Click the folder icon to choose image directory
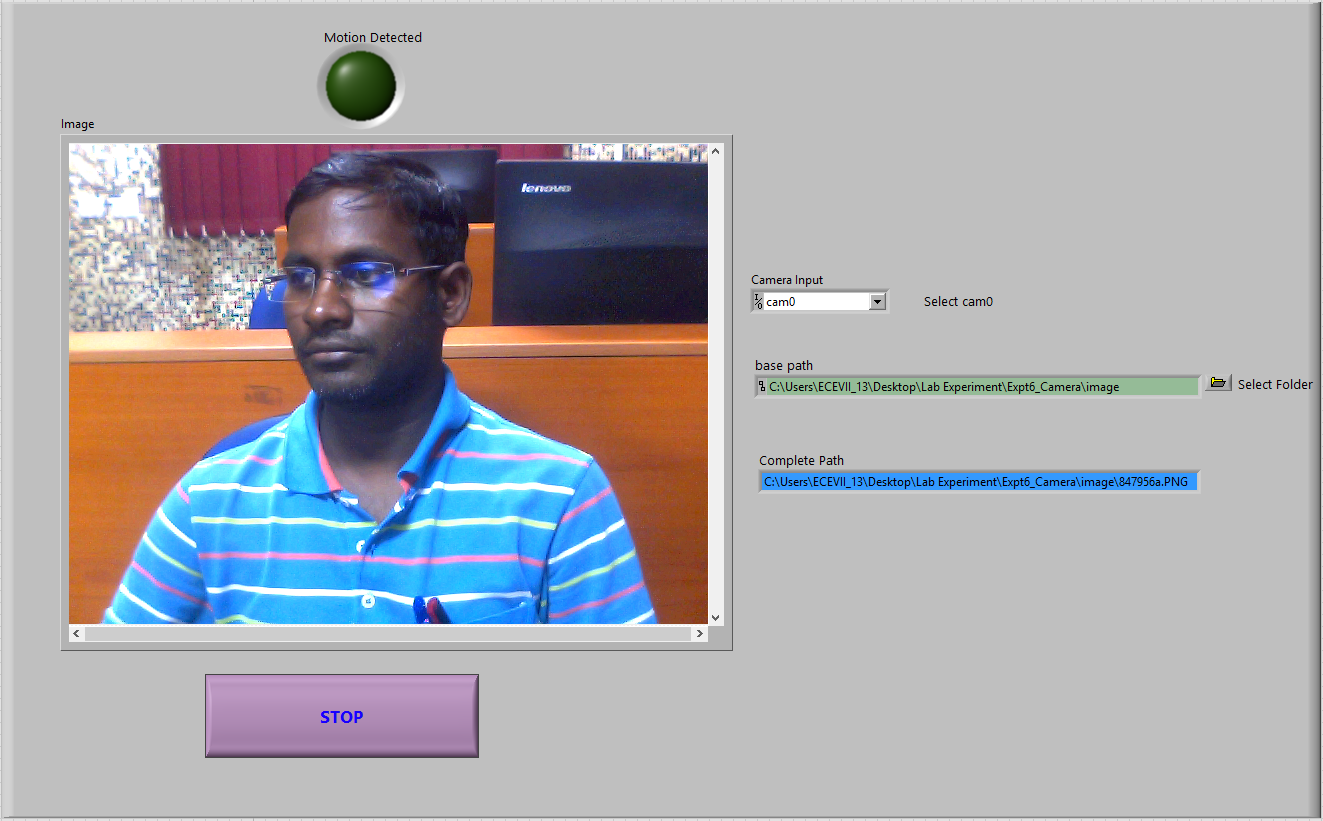Screen dimensions: 1323x821 [1218, 382]
